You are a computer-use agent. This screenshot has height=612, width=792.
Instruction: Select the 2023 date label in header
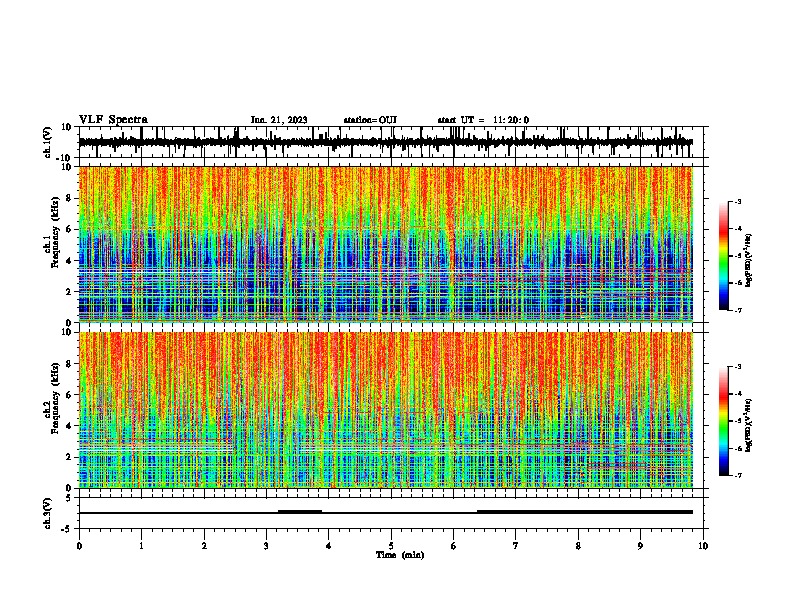[279, 120]
